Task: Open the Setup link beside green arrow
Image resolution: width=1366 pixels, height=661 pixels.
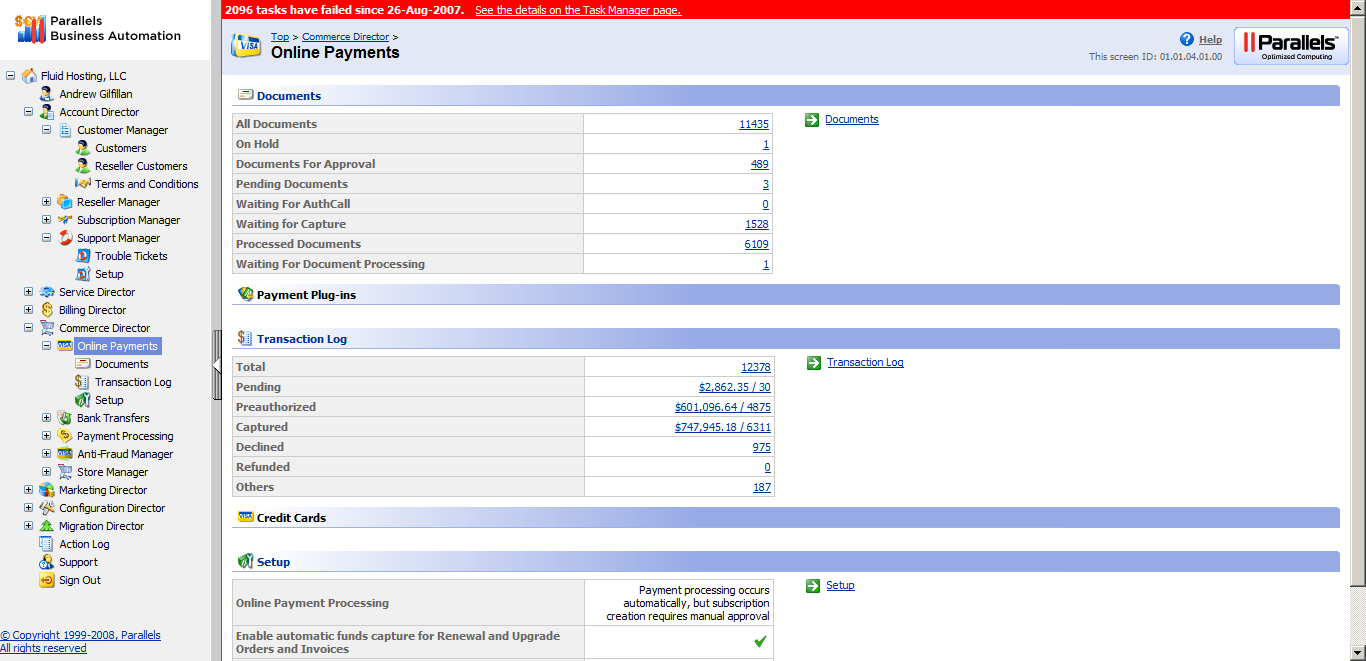Action: (840, 586)
